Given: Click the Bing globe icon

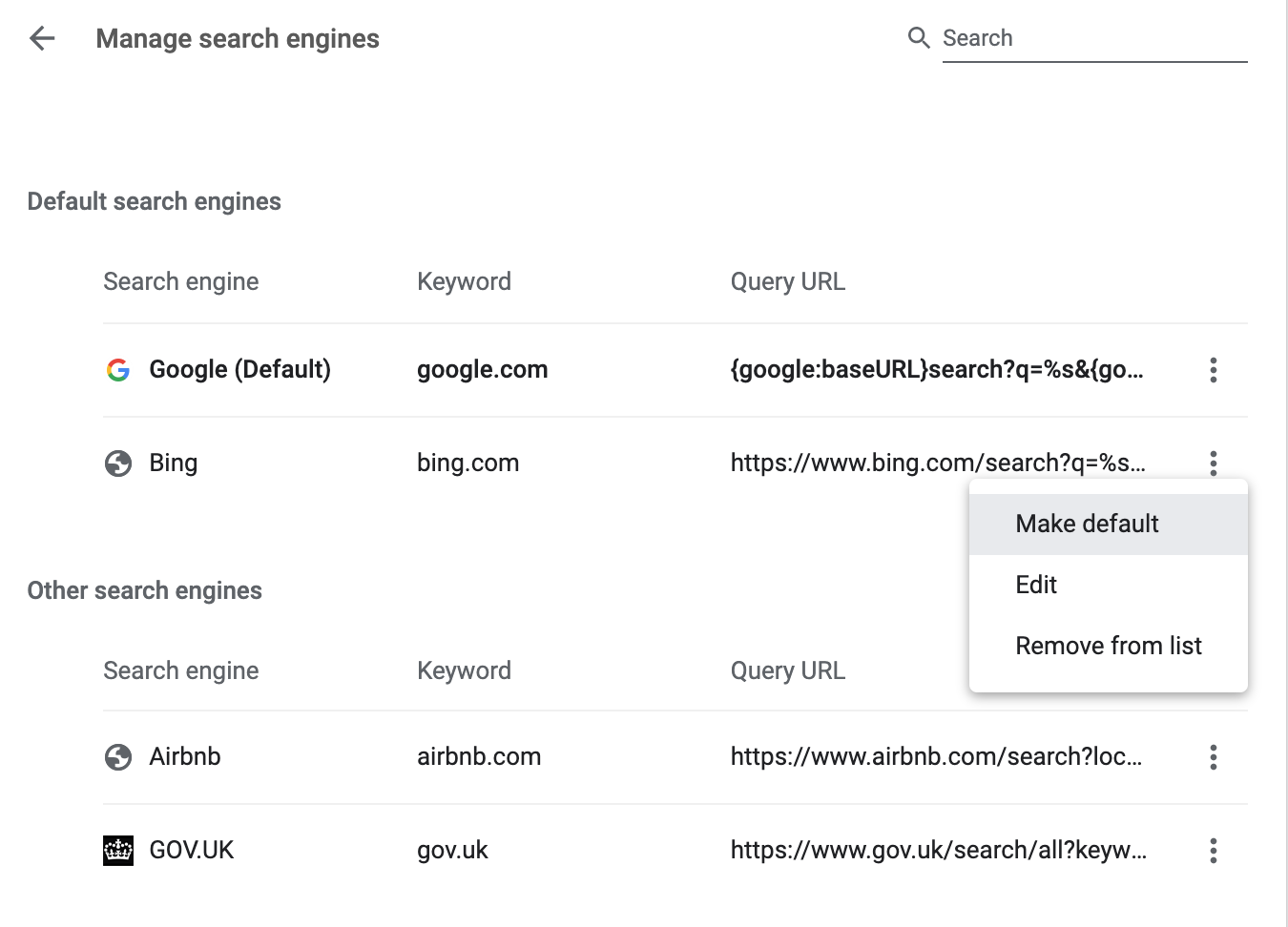Looking at the screenshot, I should pyautogui.click(x=118, y=463).
